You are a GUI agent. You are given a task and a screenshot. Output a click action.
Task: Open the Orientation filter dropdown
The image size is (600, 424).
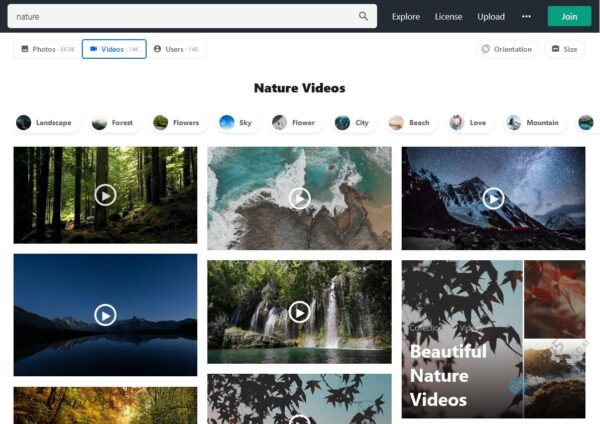point(507,49)
